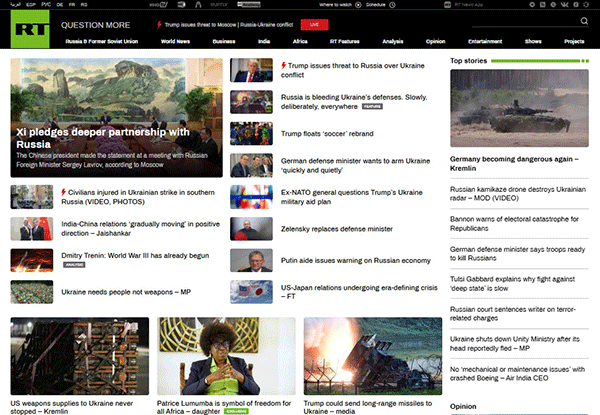Click the Top stories heading
The image size is (600, 415).
click(x=468, y=61)
